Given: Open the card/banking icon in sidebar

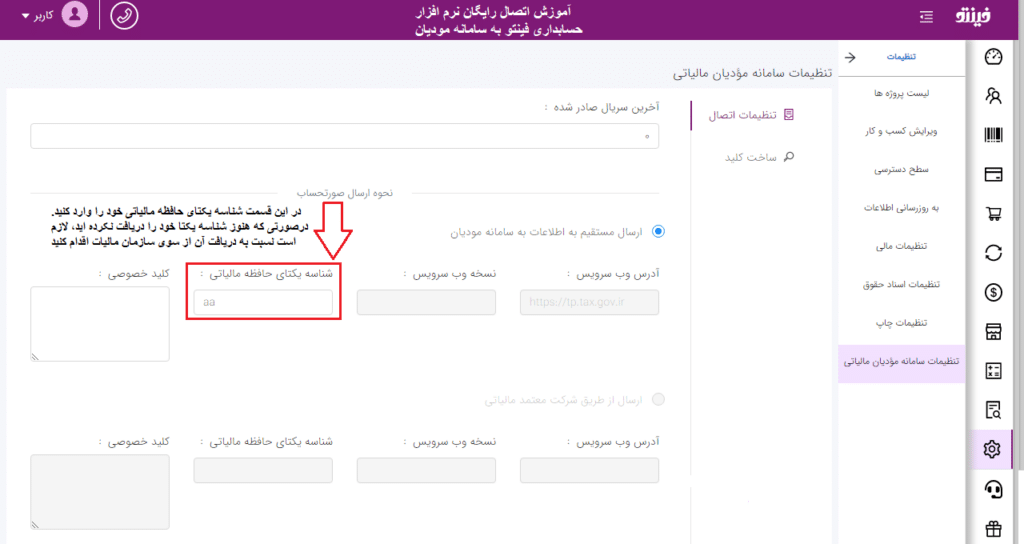Looking at the screenshot, I should tap(993, 174).
